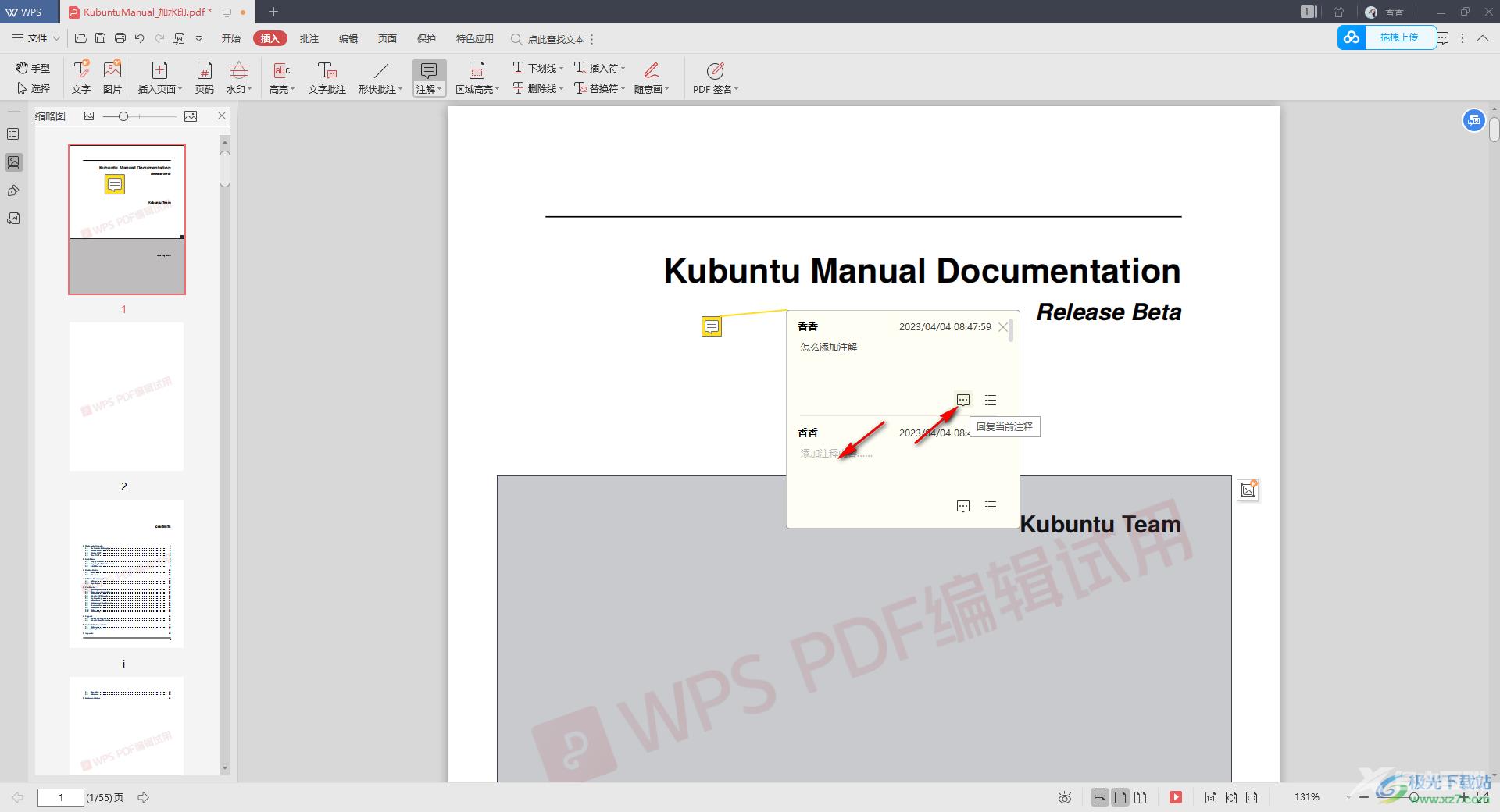Open the file icon in the quick access bar
1500x812 pixels.
pos(80,38)
